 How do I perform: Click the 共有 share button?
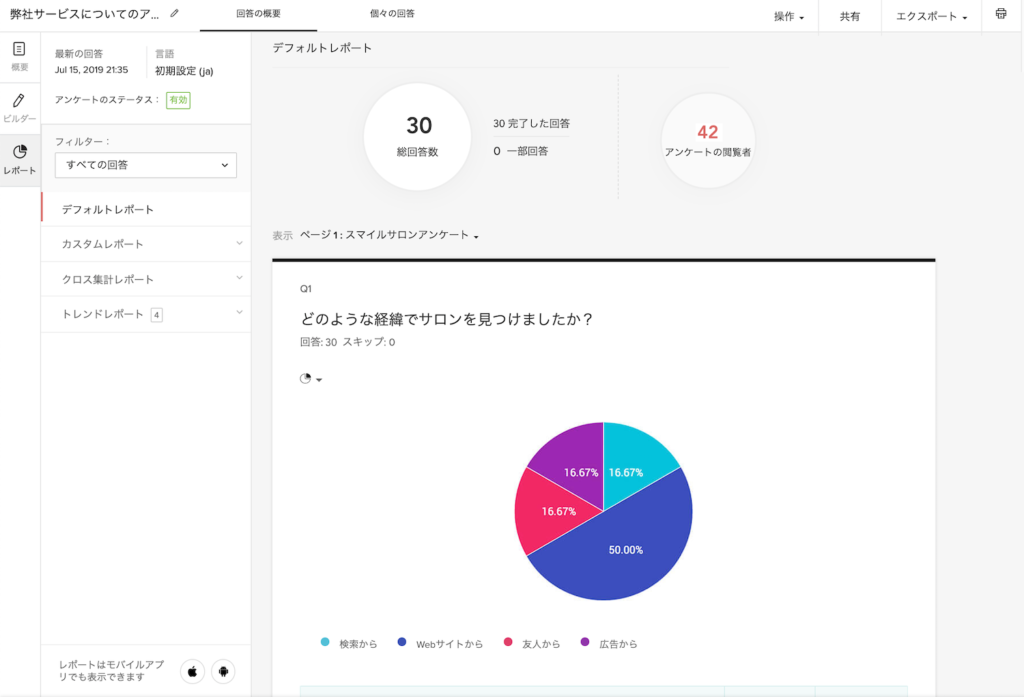850,16
